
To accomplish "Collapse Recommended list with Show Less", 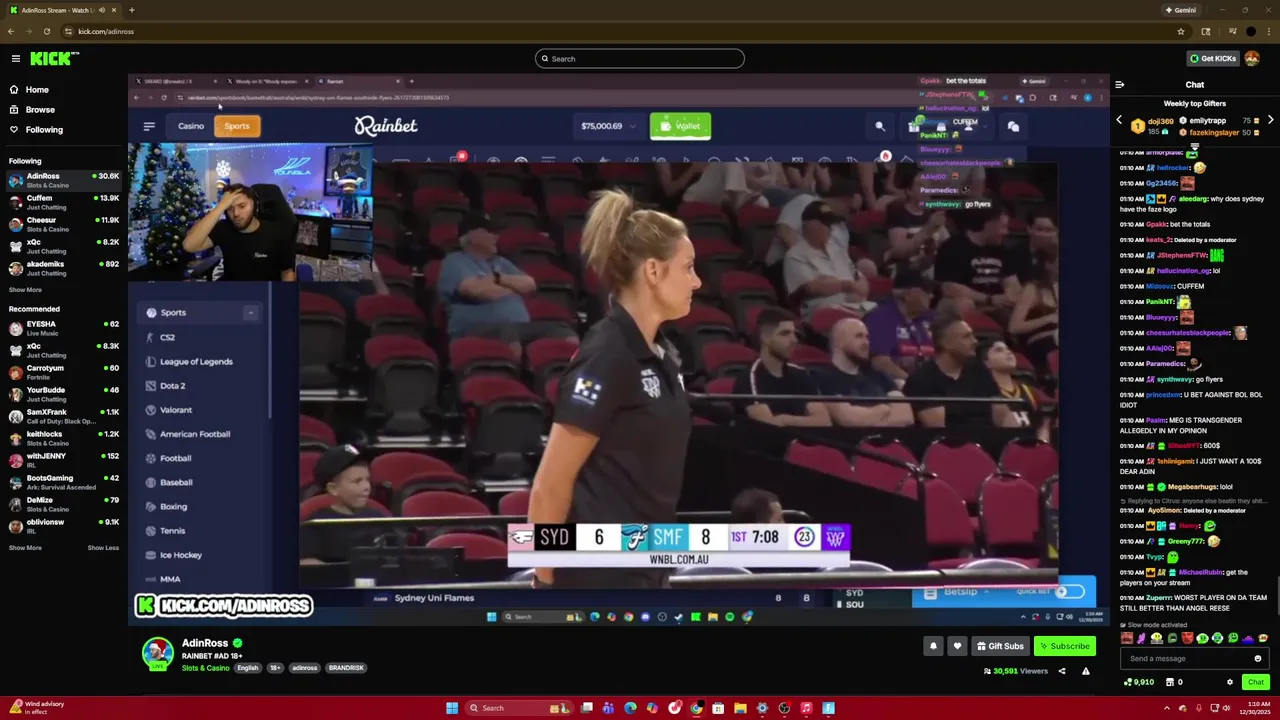I will tap(103, 548).
